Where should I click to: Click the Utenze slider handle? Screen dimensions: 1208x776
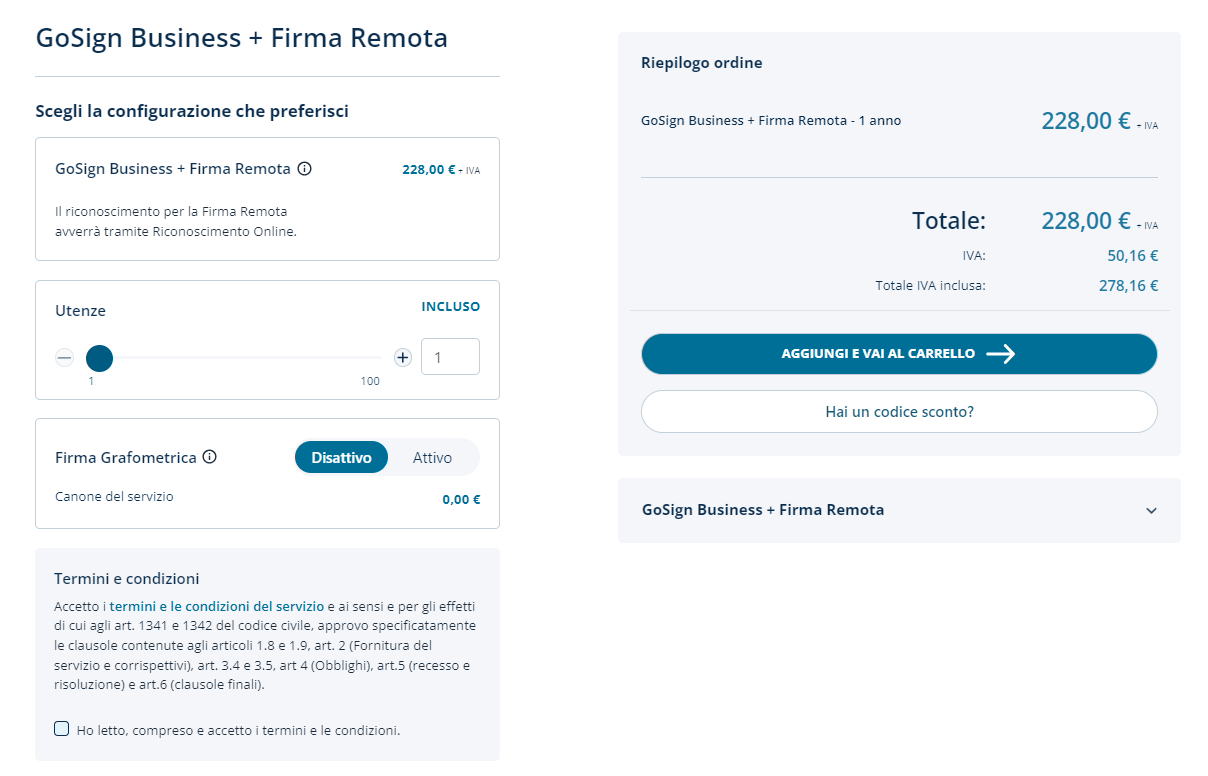[x=99, y=358]
